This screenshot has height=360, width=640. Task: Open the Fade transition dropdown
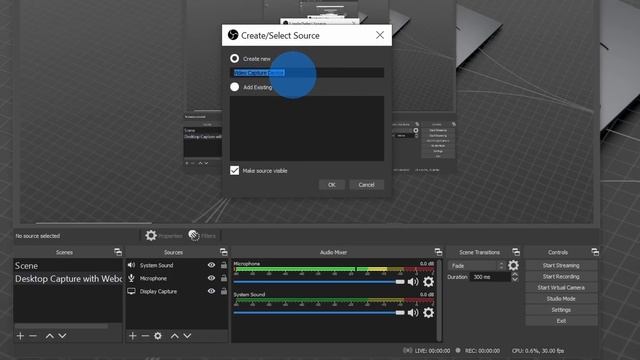(477, 266)
